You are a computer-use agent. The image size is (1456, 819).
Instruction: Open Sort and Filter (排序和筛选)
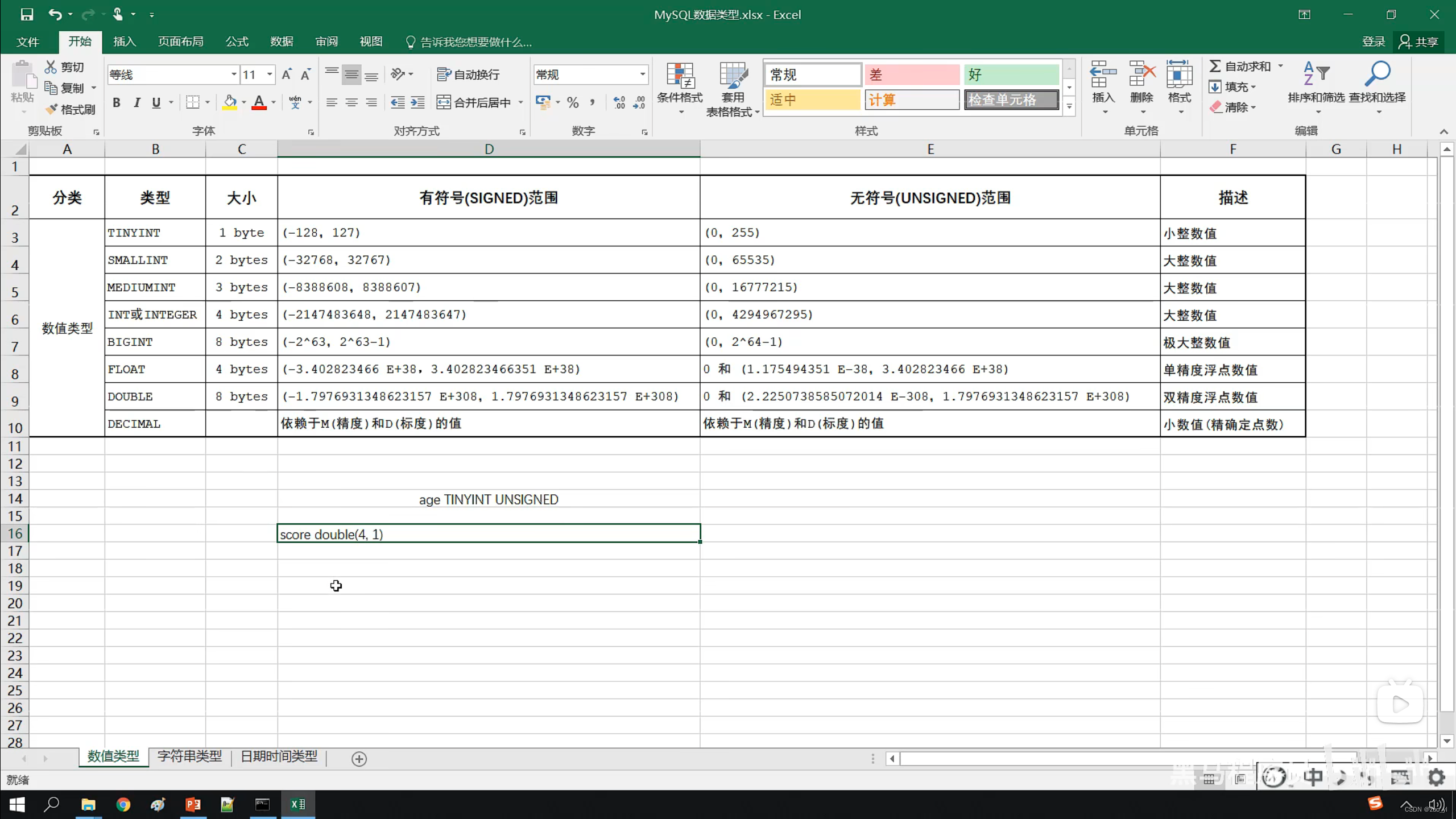click(1316, 88)
